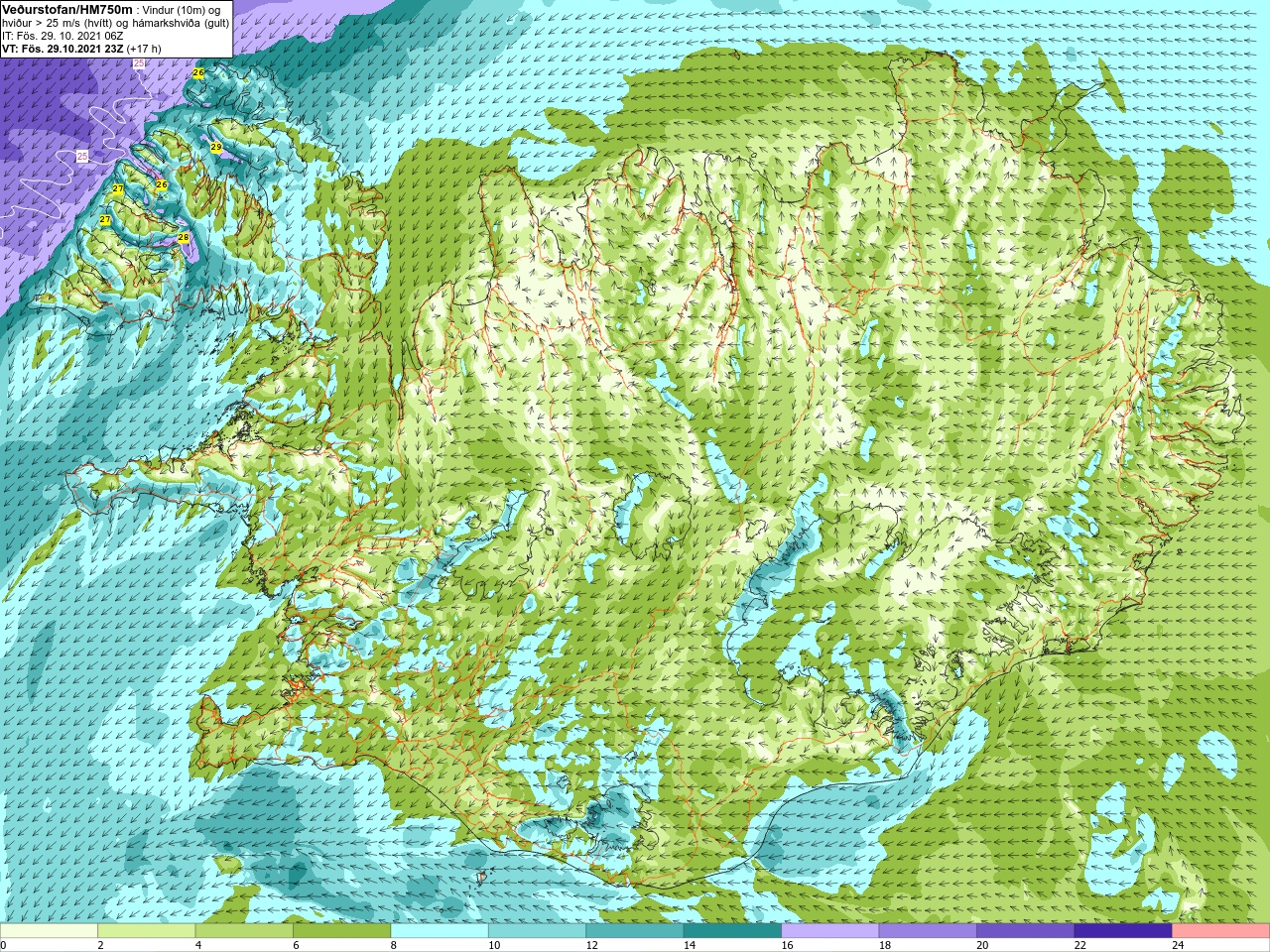Select the light yellow-green 2–4 legend swatch

coord(146,931)
